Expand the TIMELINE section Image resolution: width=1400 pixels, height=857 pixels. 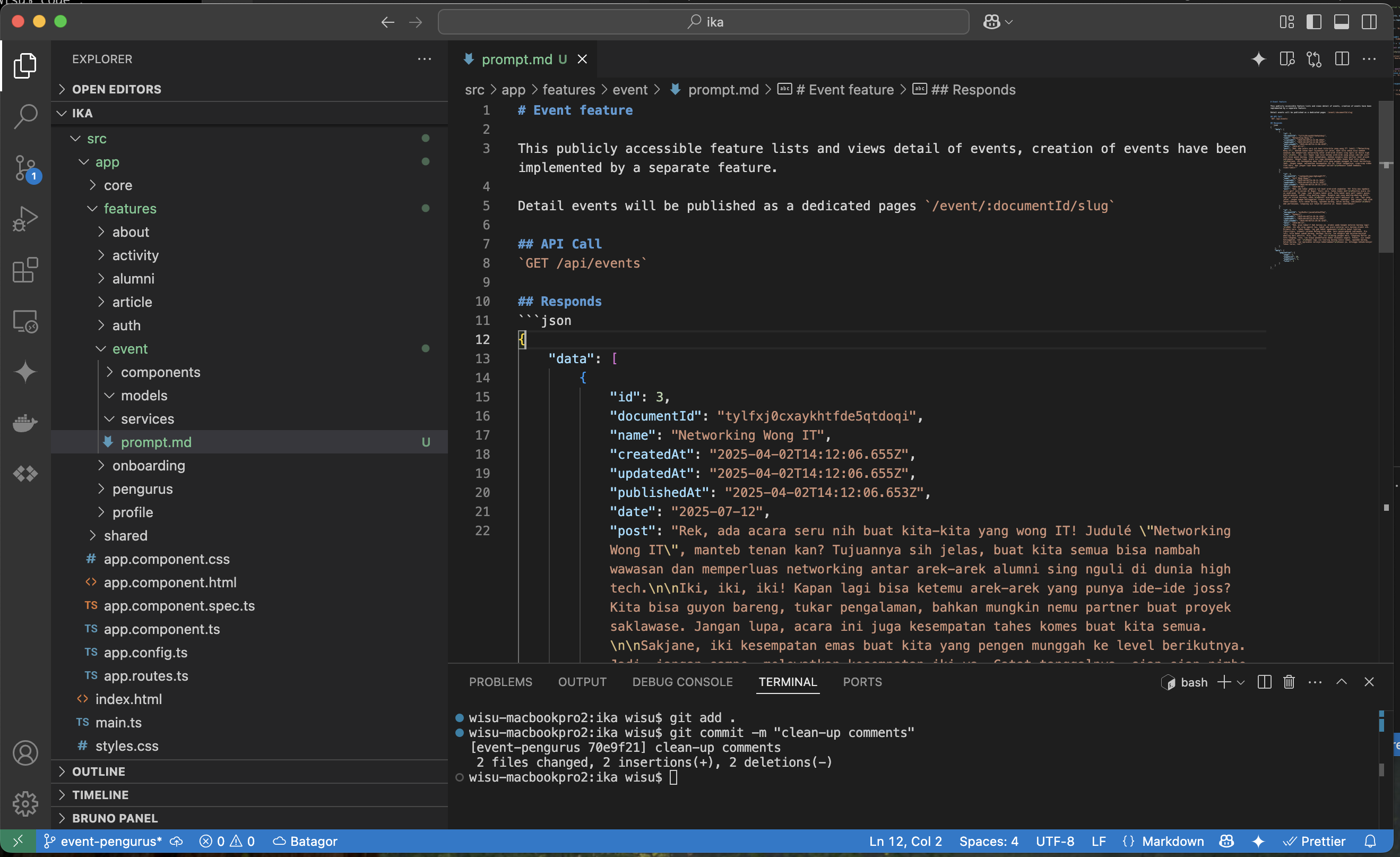(249, 794)
